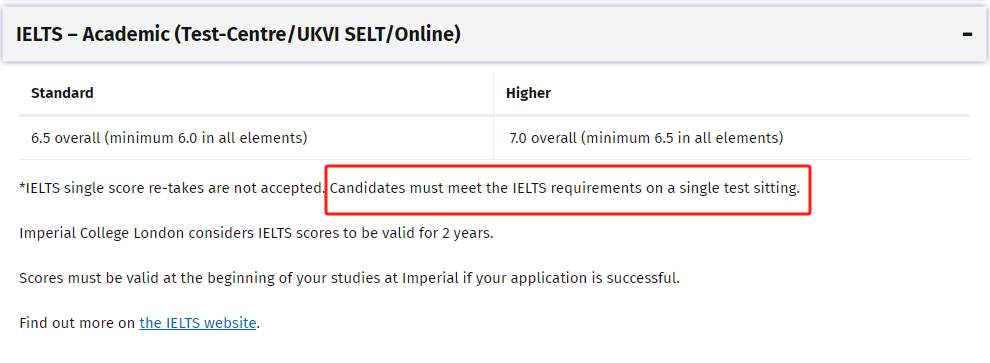990x363 pixels.
Task: Click the scores valid for 2 years paragraph
Action: pos(256,233)
